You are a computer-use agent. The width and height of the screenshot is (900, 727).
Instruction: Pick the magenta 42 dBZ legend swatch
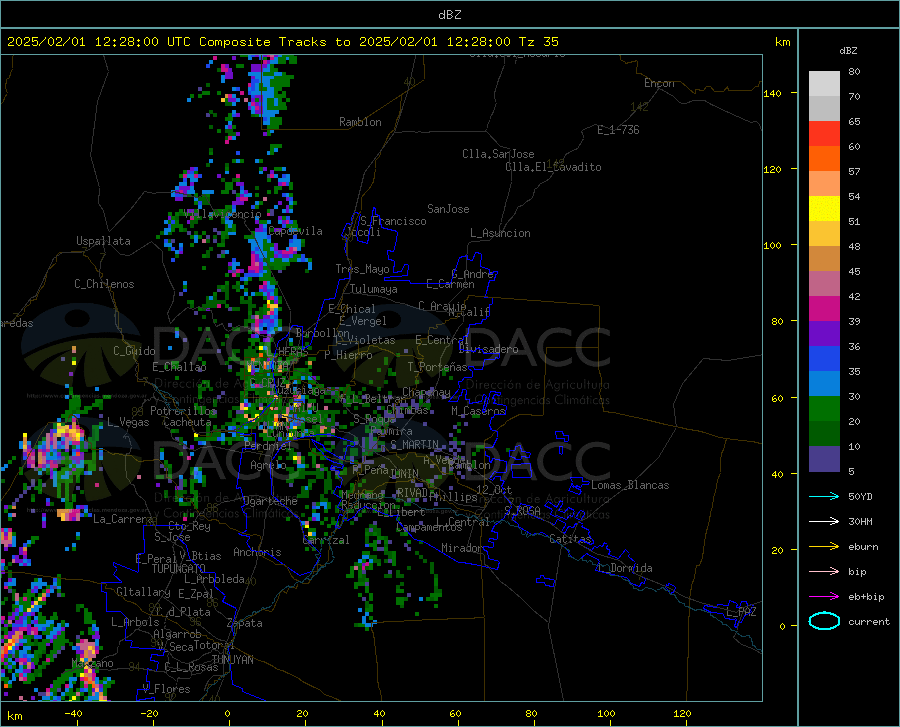[824, 309]
